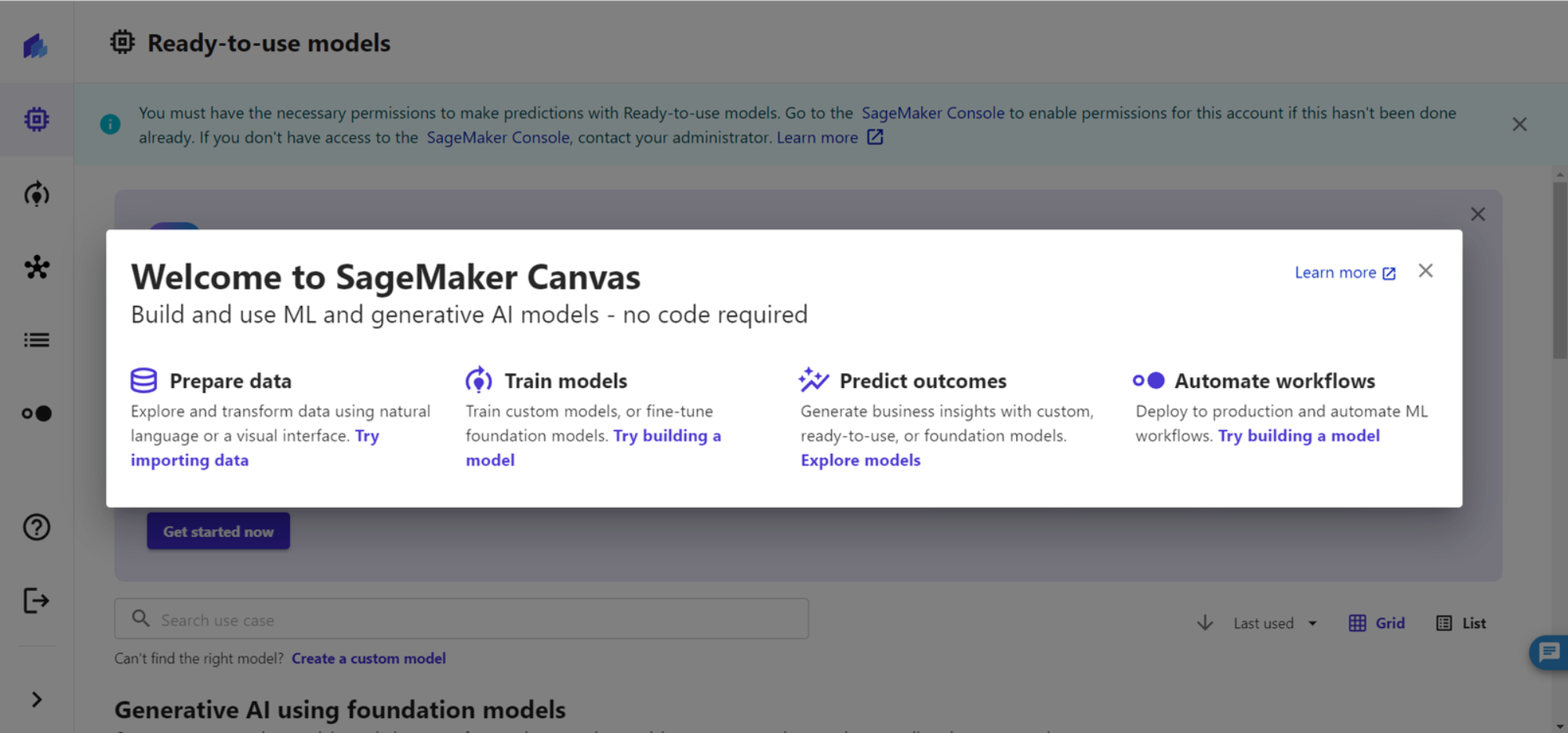Switch to Grid view
This screenshot has height=733, width=1568.
[1377, 623]
